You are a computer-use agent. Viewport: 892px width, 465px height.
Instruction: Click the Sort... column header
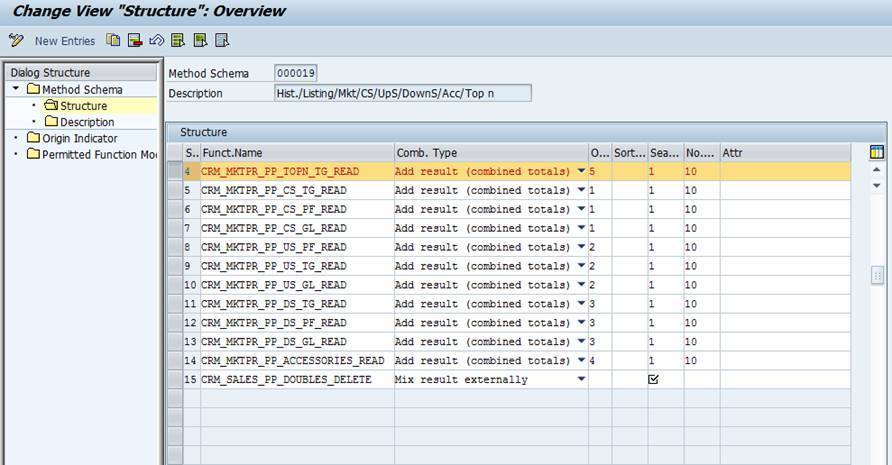(630, 153)
